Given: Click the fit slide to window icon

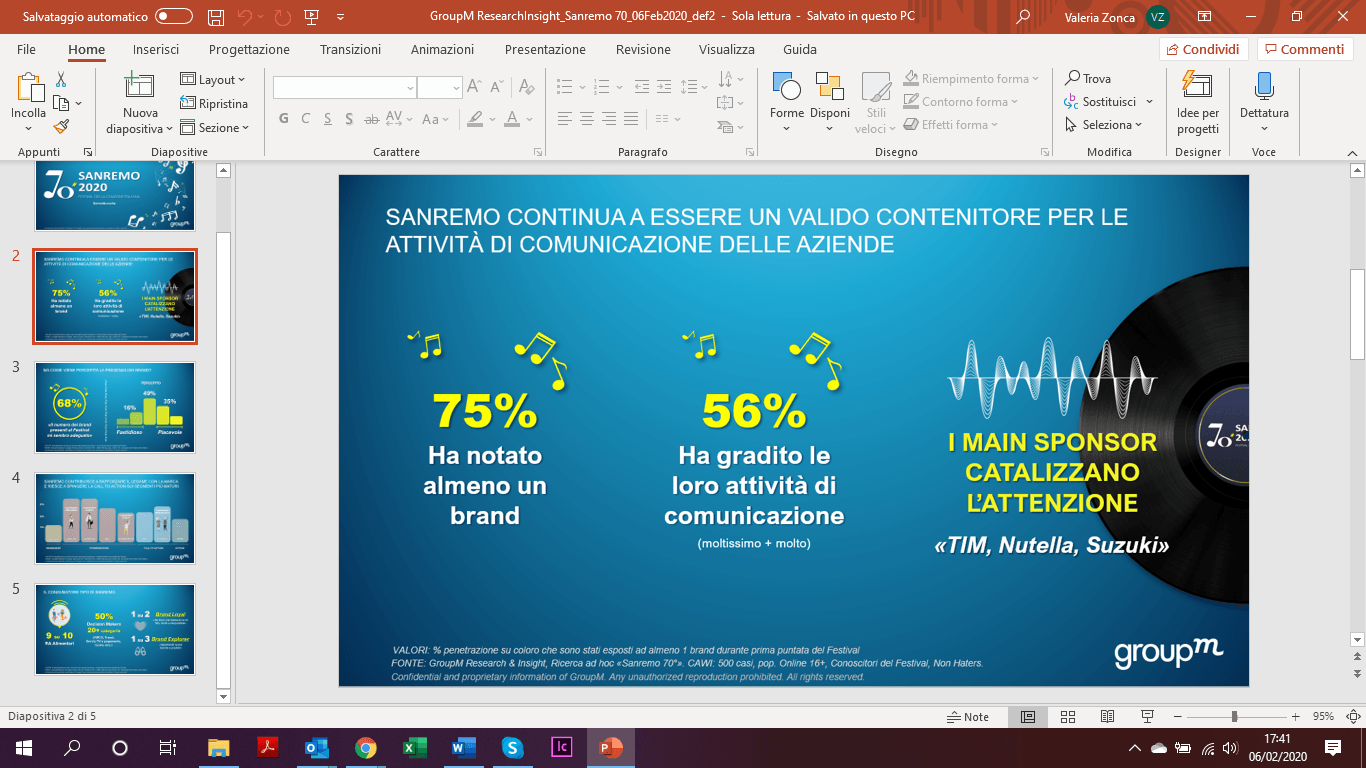Looking at the screenshot, I should point(1351,717).
